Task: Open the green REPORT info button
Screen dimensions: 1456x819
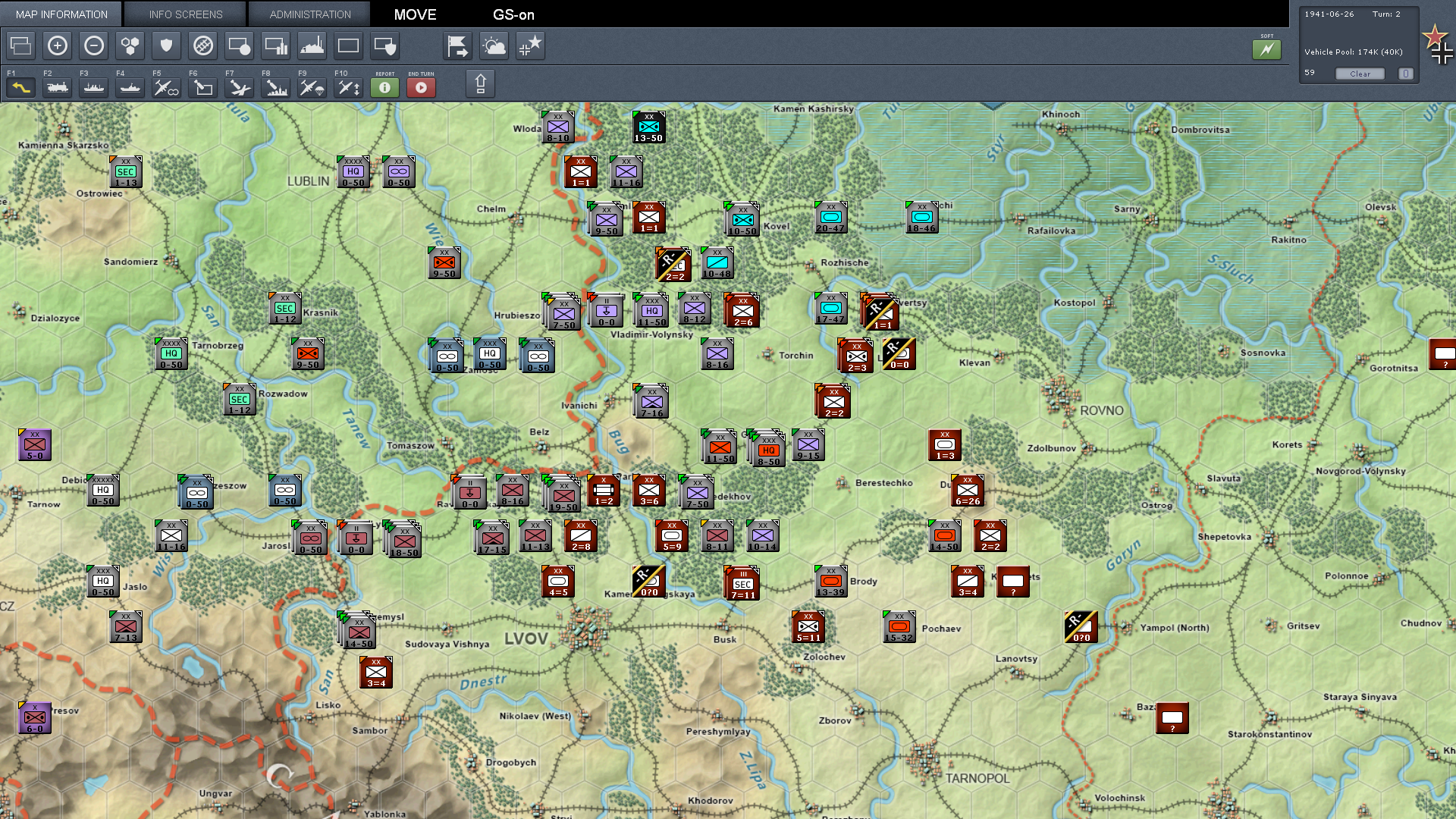Action: pyautogui.click(x=384, y=88)
